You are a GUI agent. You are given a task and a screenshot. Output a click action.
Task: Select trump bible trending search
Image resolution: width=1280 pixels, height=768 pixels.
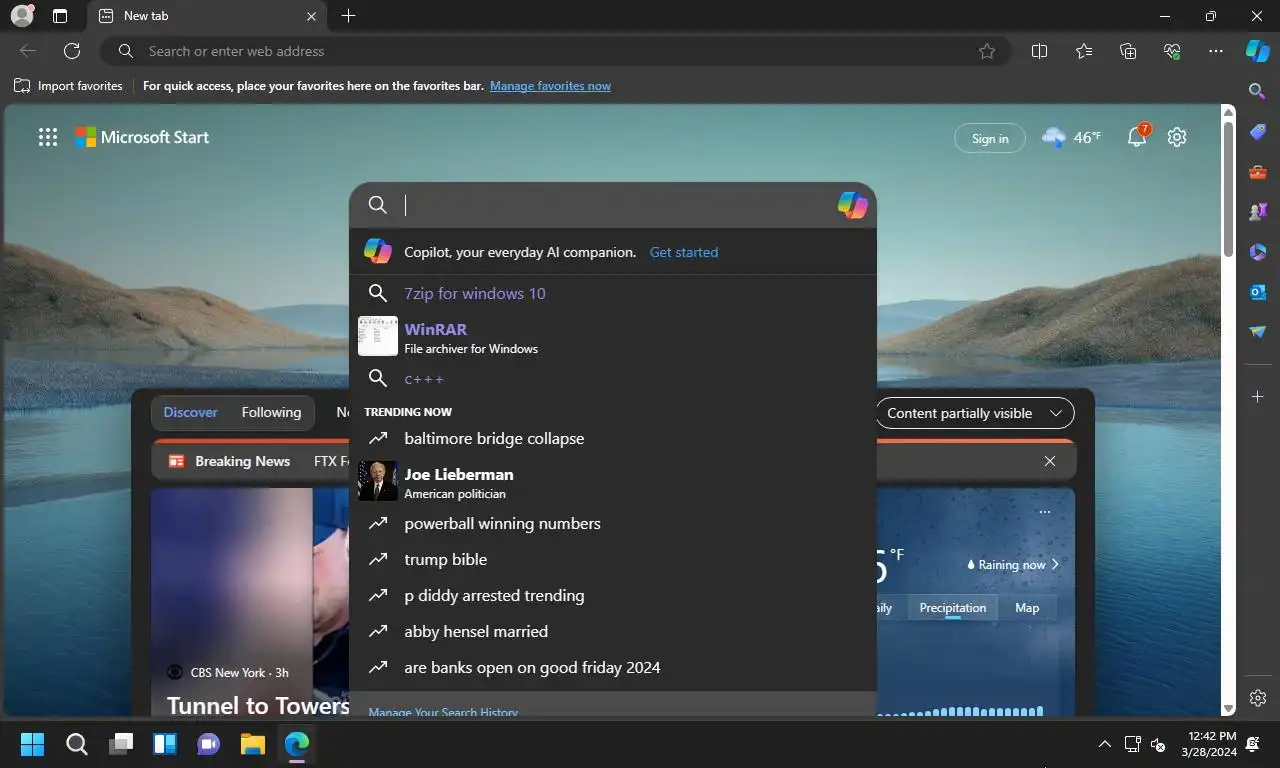pos(612,559)
